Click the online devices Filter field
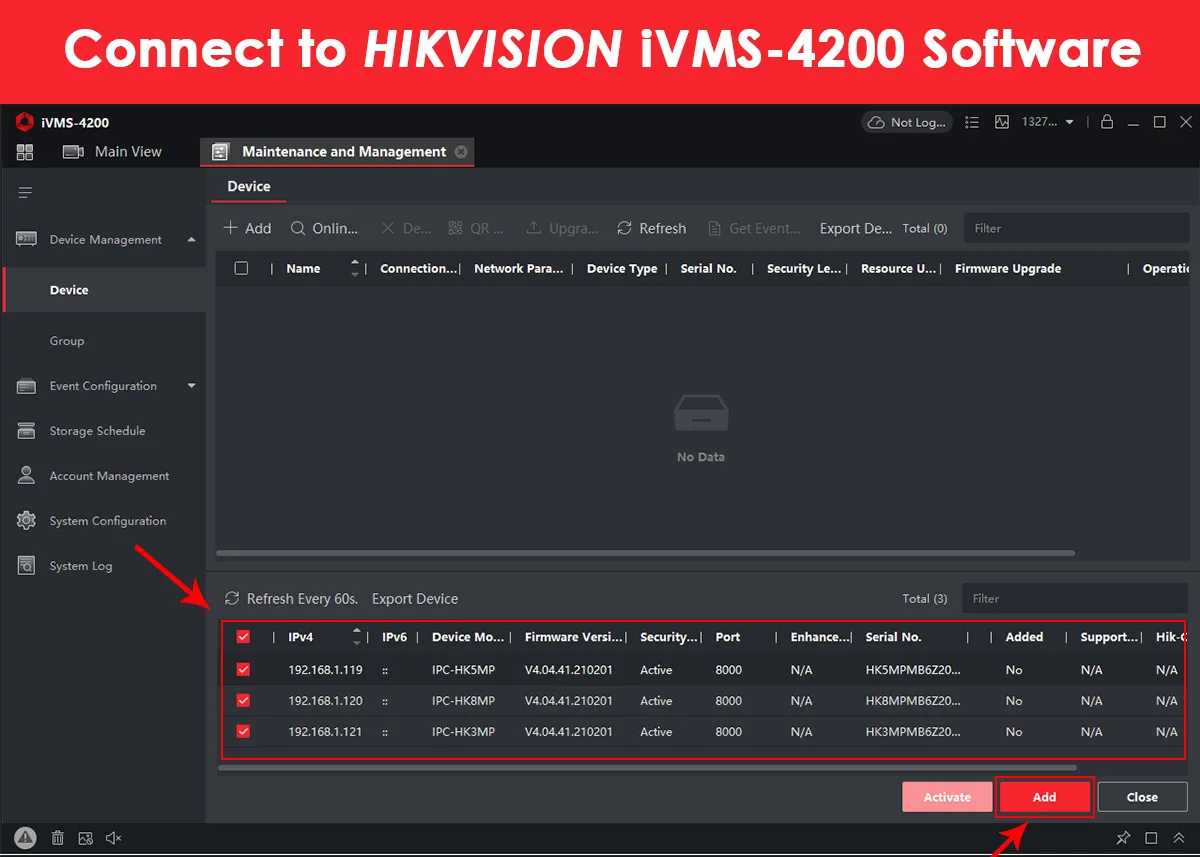 pyautogui.click(x=1075, y=598)
